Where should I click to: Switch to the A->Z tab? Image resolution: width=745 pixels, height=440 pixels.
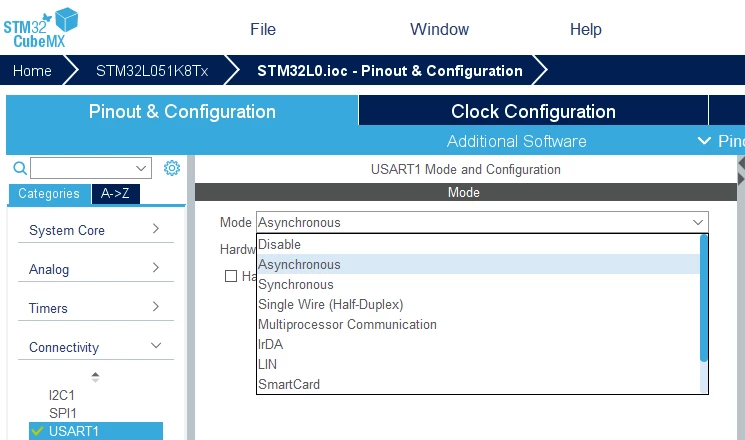[x=115, y=193]
